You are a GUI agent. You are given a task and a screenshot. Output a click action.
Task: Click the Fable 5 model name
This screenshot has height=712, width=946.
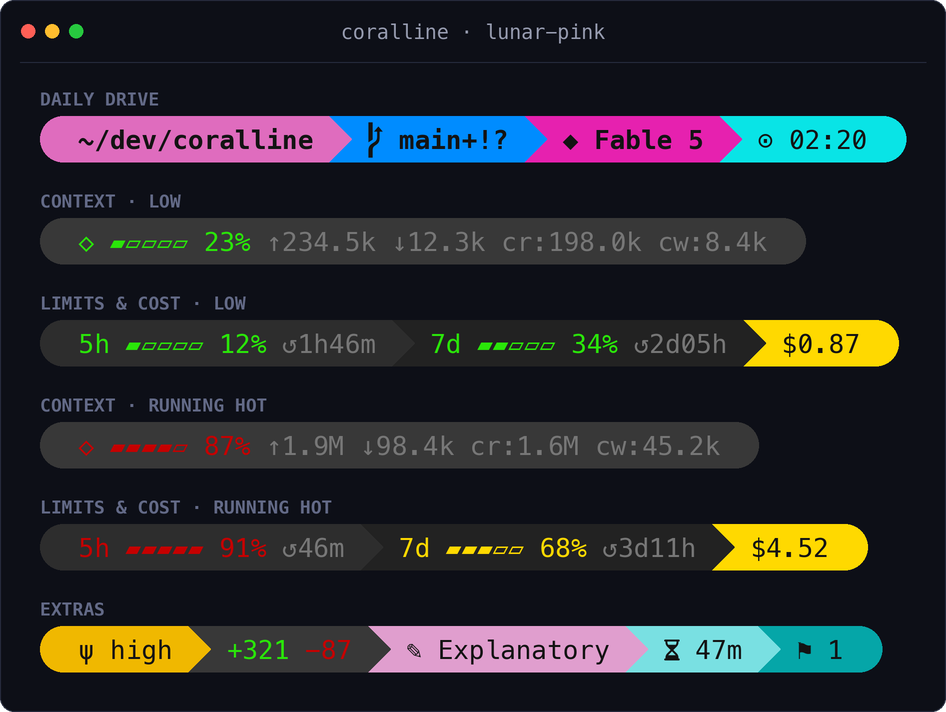pos(649,140)
